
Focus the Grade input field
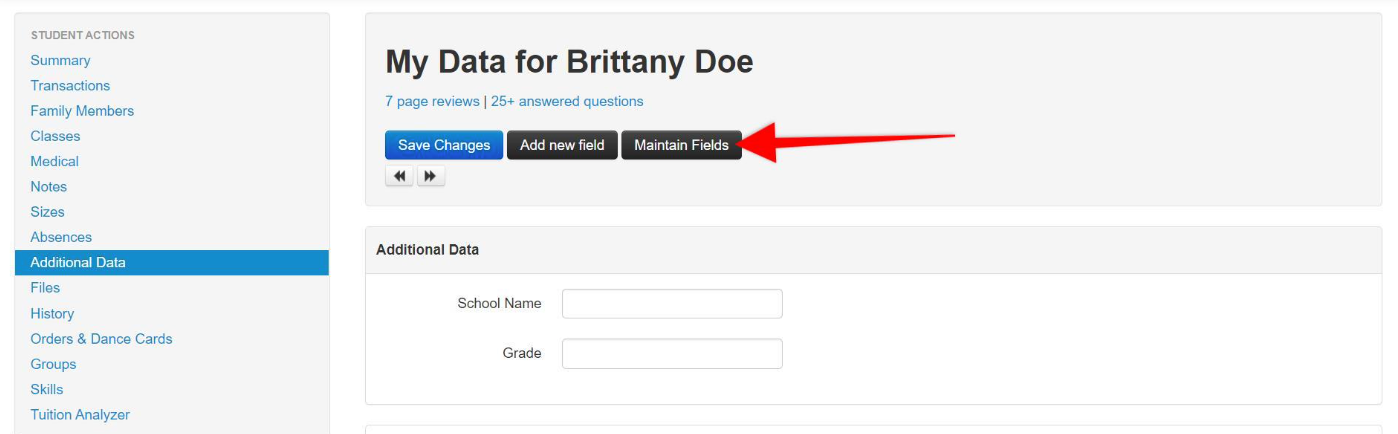pyautogui.click(x=672, y=354)
